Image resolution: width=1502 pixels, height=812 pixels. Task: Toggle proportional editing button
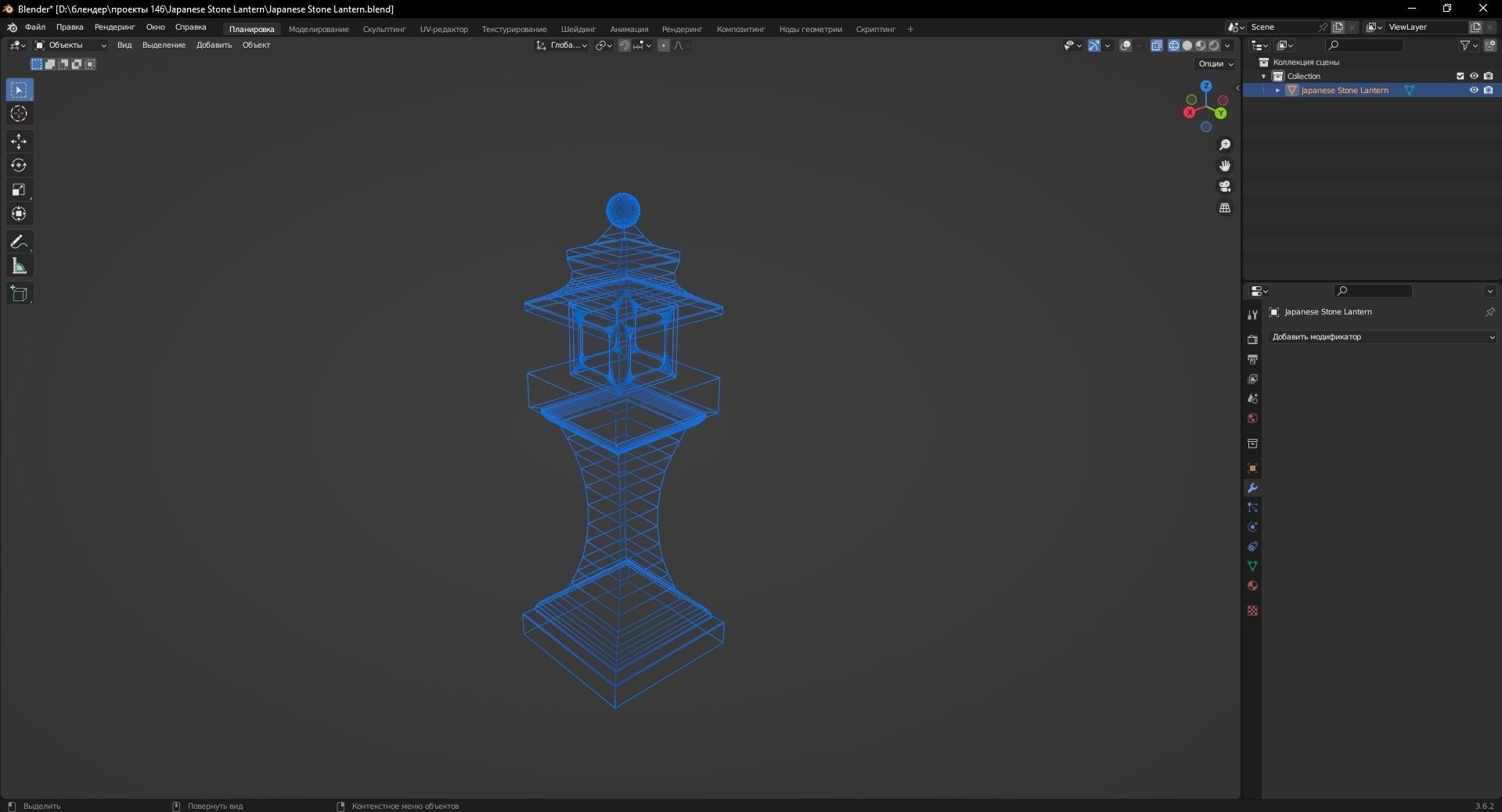[x=664, y=45]
